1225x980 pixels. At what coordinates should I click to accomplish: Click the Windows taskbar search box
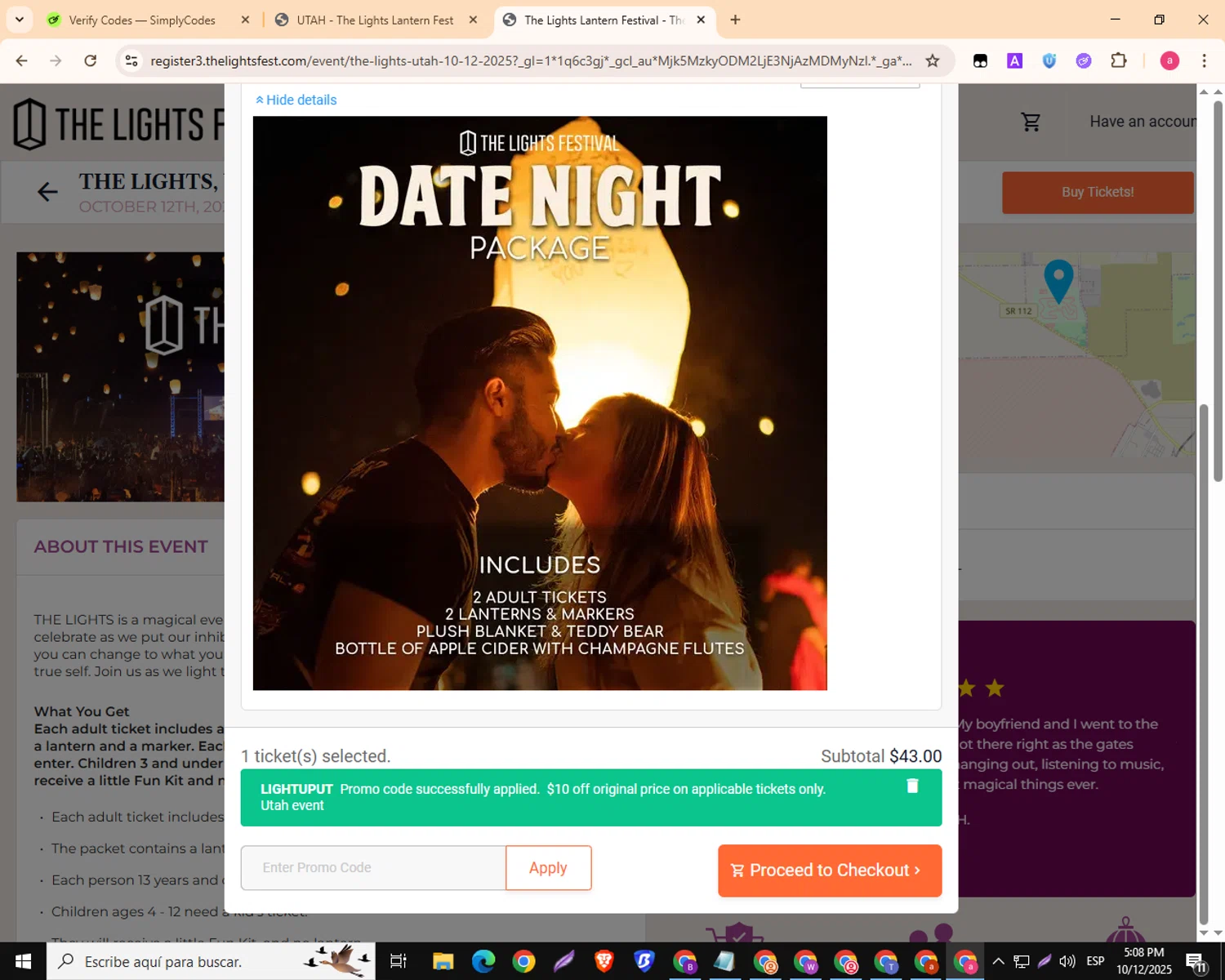[212, 961]
